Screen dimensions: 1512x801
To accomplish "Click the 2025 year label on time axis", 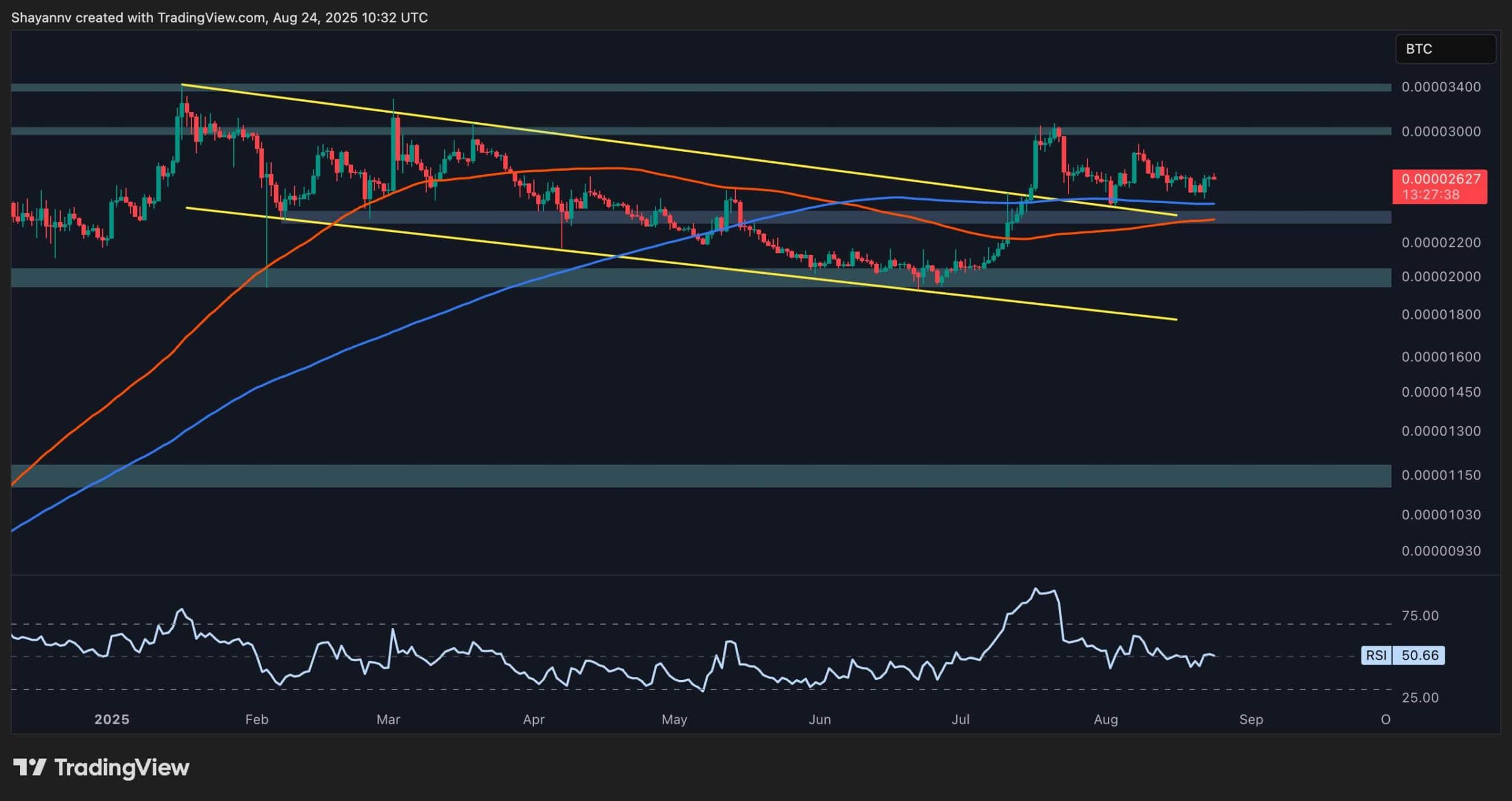I will click(x=112, y=720).
